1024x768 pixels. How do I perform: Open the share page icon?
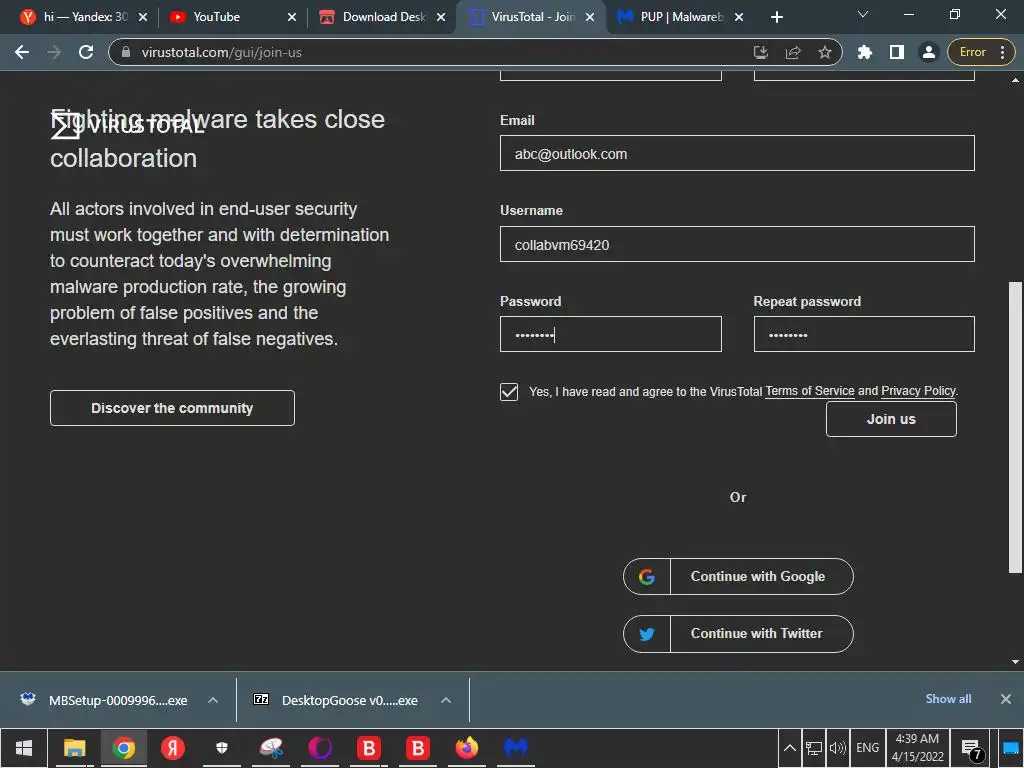click(x=793, y=52)
